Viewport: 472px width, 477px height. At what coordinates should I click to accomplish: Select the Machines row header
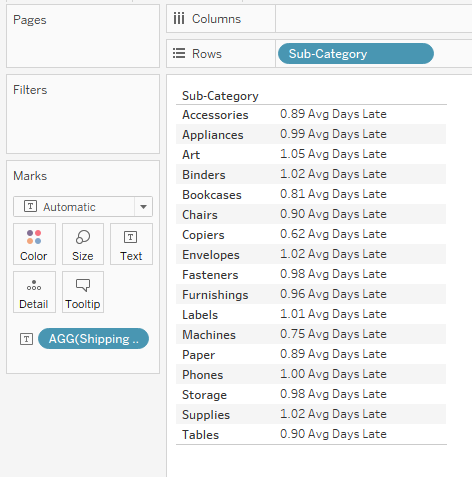(x=209, y=335)
